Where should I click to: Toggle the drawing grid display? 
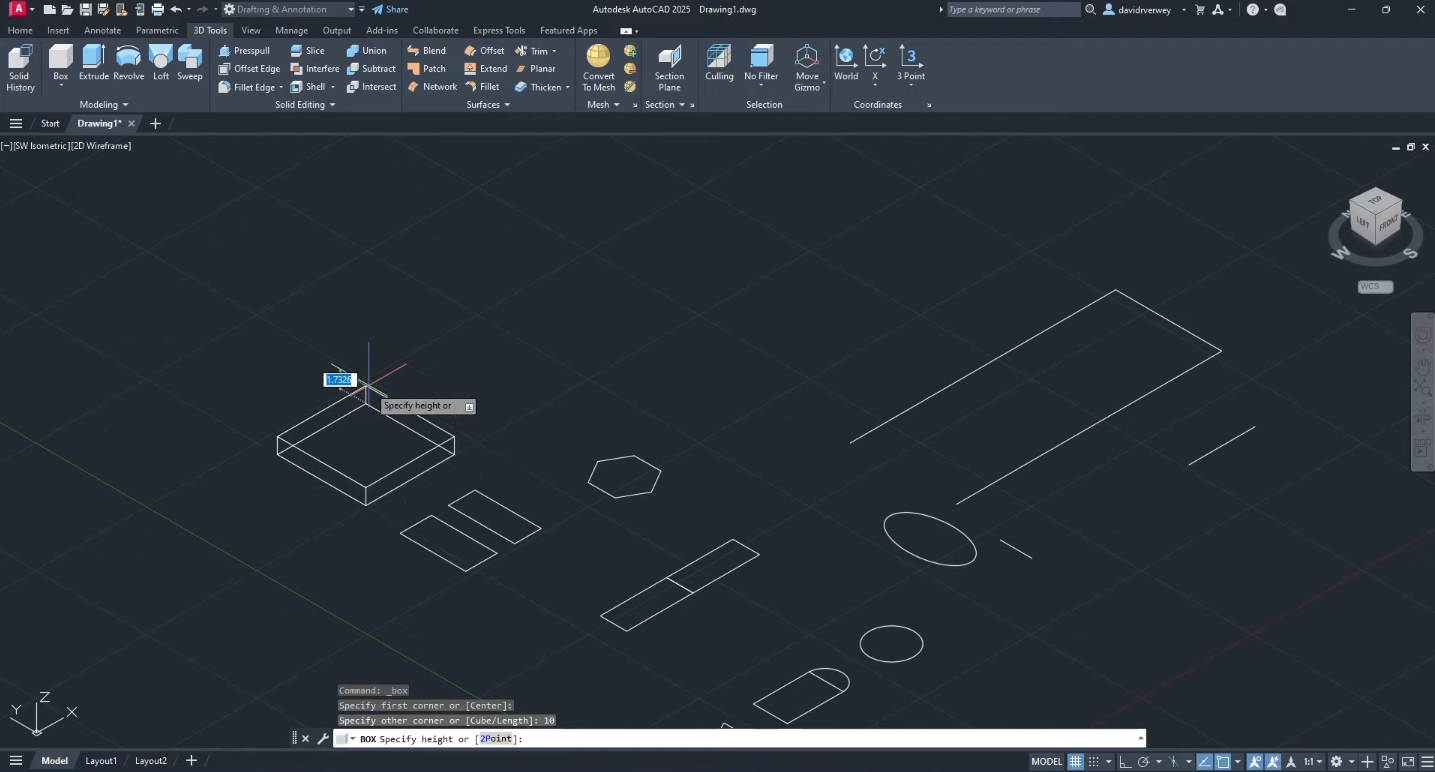click(1075, 761)
